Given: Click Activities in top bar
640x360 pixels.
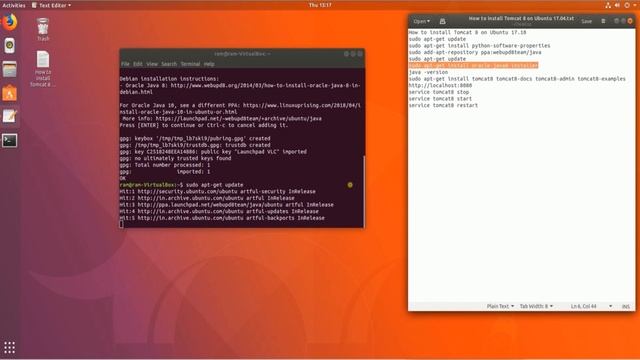Looking at the screenshot, I should coord(14,5).
